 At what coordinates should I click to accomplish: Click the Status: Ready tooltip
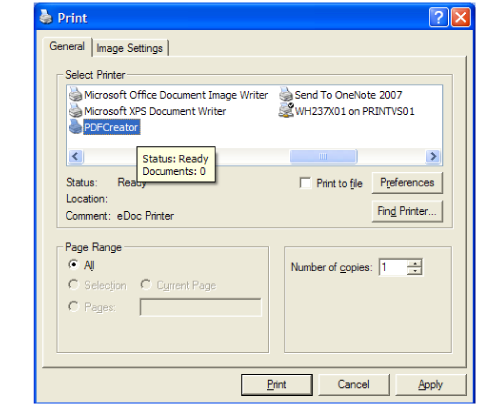click(176, 165)
